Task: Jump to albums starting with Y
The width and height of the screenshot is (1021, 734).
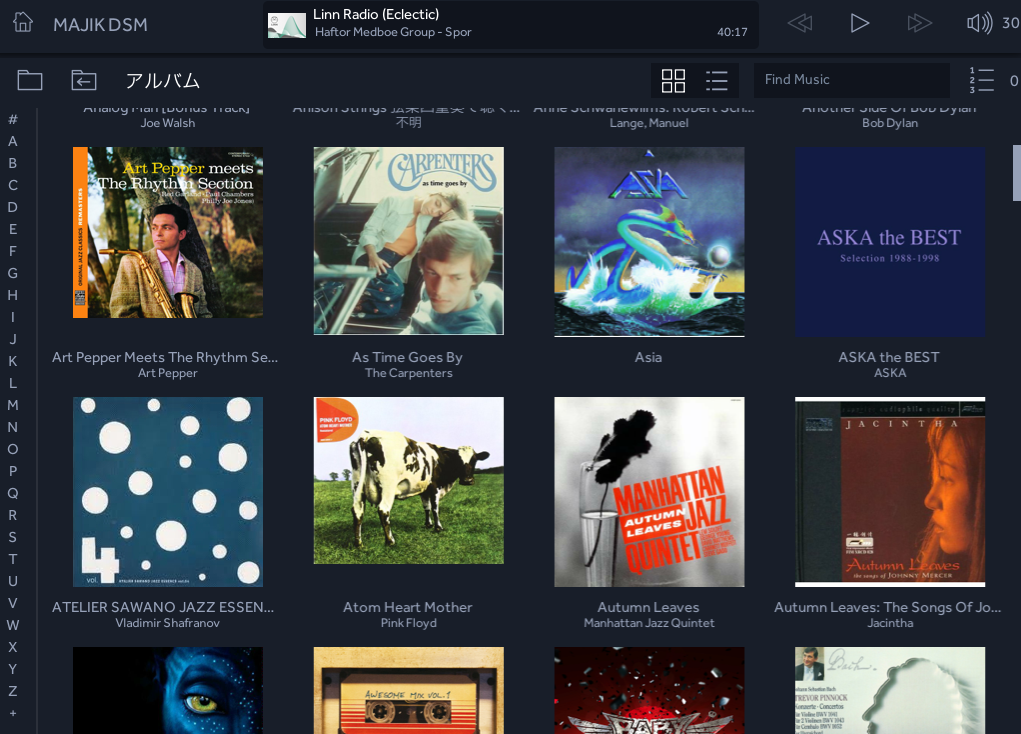Action: 13,669
